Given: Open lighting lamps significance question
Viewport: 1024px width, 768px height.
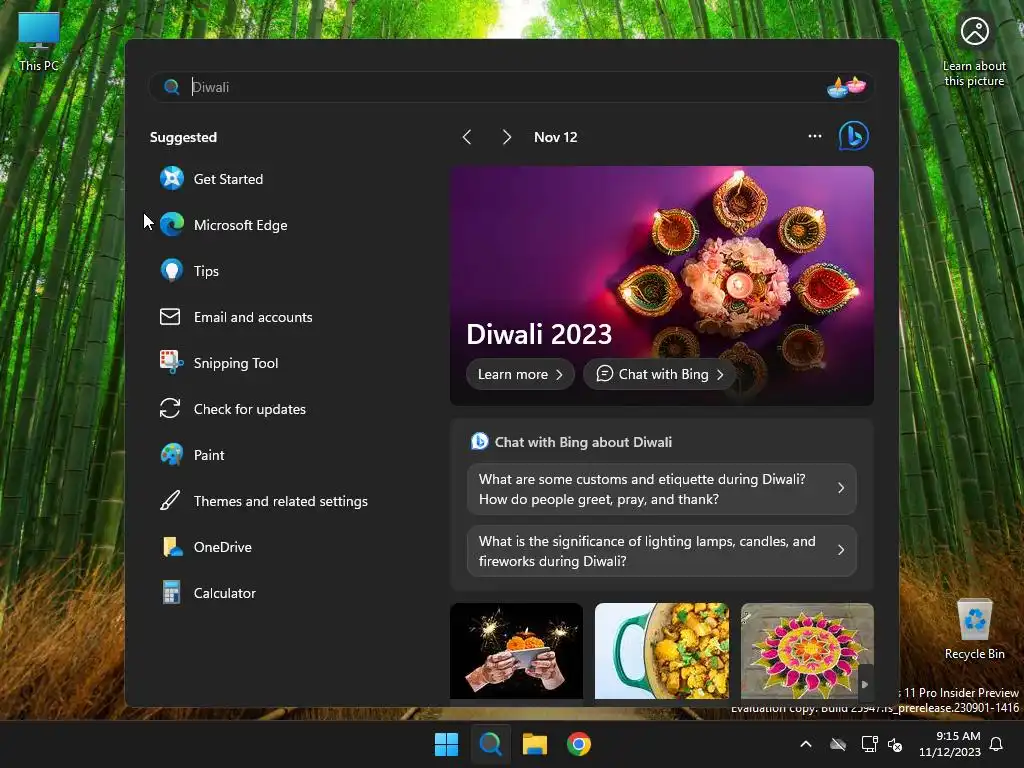Looking at the screenshot, I should coord(662,551).
